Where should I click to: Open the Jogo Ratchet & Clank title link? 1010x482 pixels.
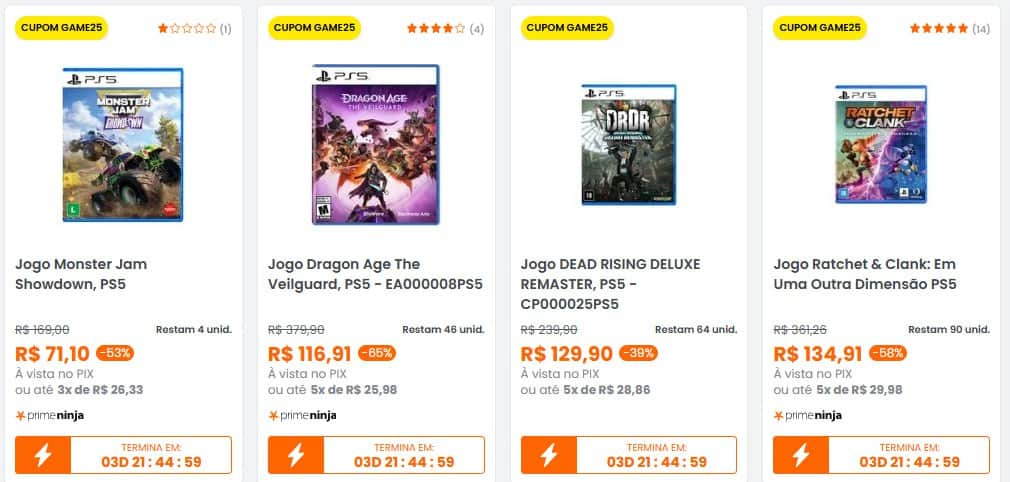(x=865, y=274)
